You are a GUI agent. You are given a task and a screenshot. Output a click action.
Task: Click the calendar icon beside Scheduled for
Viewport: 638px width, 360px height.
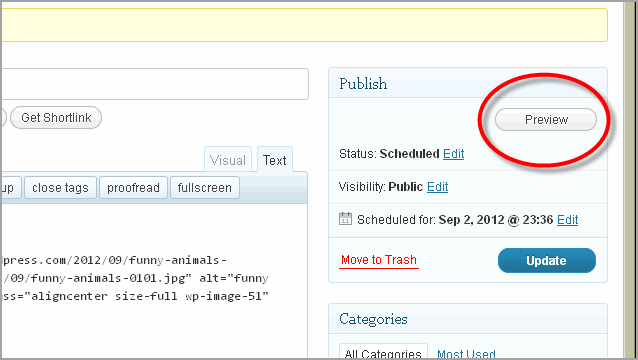click(x=345, y=219)
